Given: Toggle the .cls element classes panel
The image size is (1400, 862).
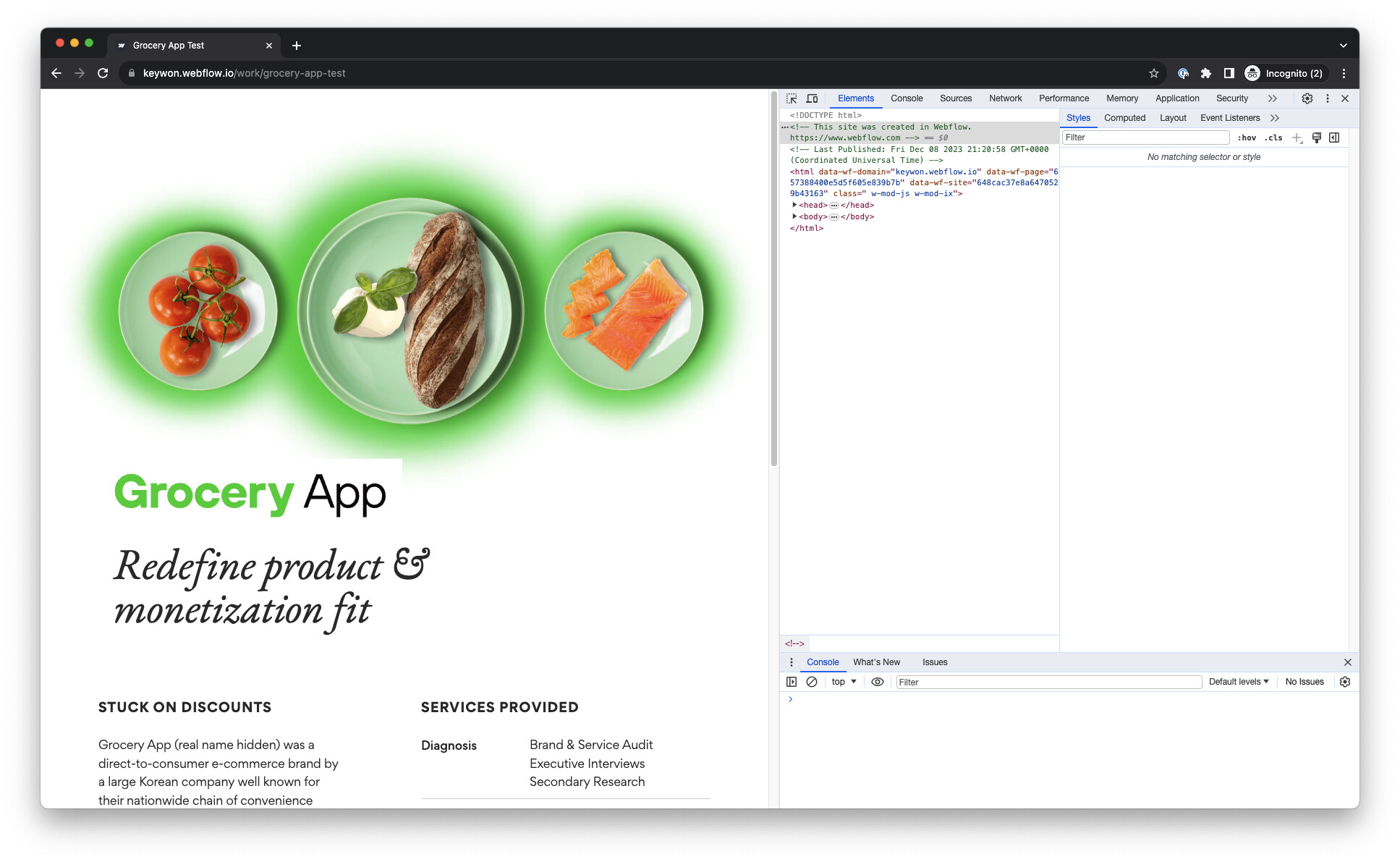Looking at the screenshot, I should tap(1273, 138).
